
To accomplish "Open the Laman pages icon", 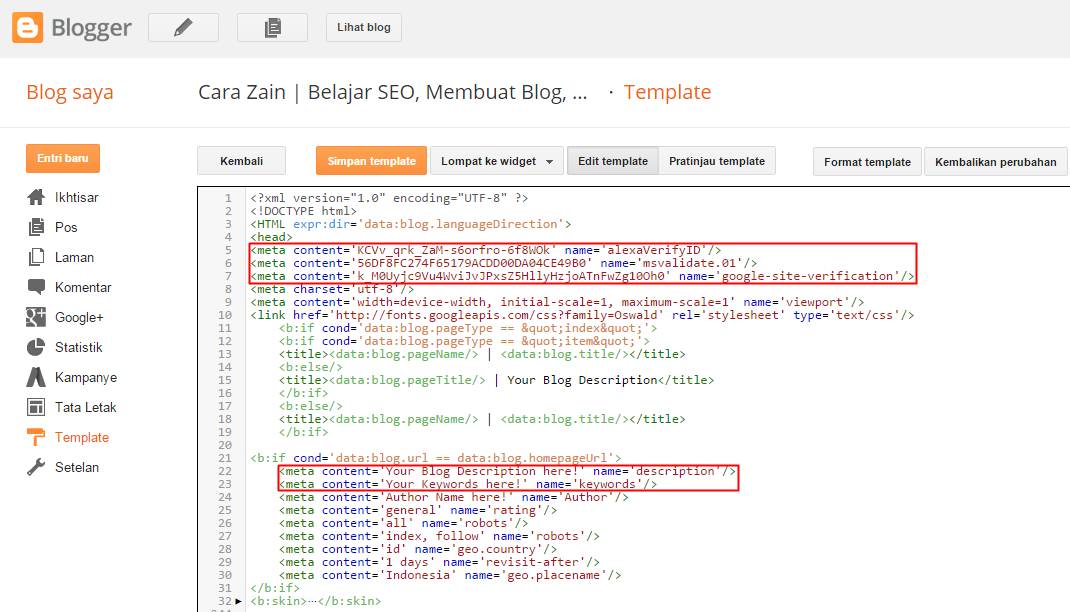I will click(x=35, y=257).
